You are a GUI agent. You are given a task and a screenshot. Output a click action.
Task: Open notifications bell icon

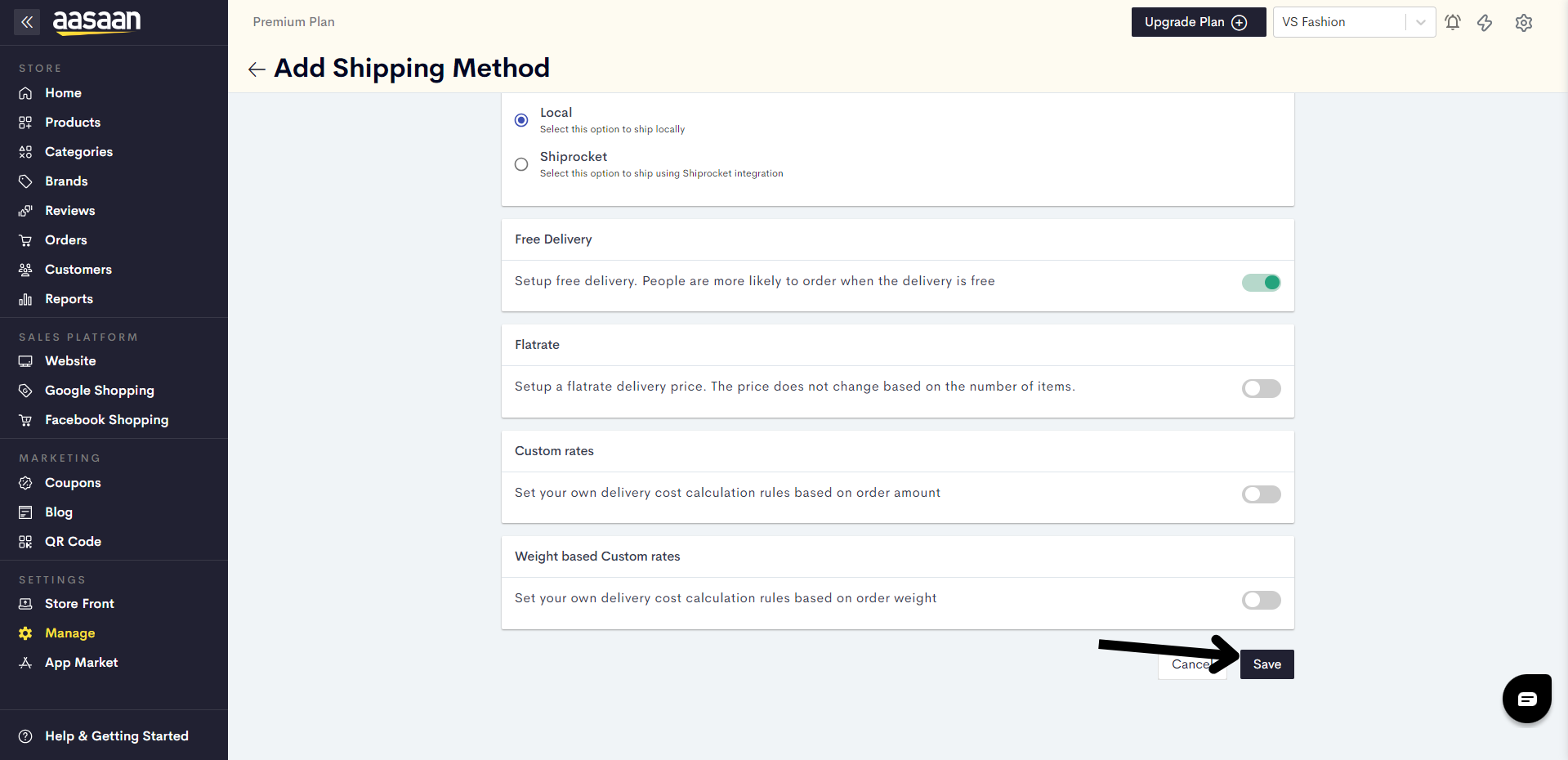[1453, 22]
